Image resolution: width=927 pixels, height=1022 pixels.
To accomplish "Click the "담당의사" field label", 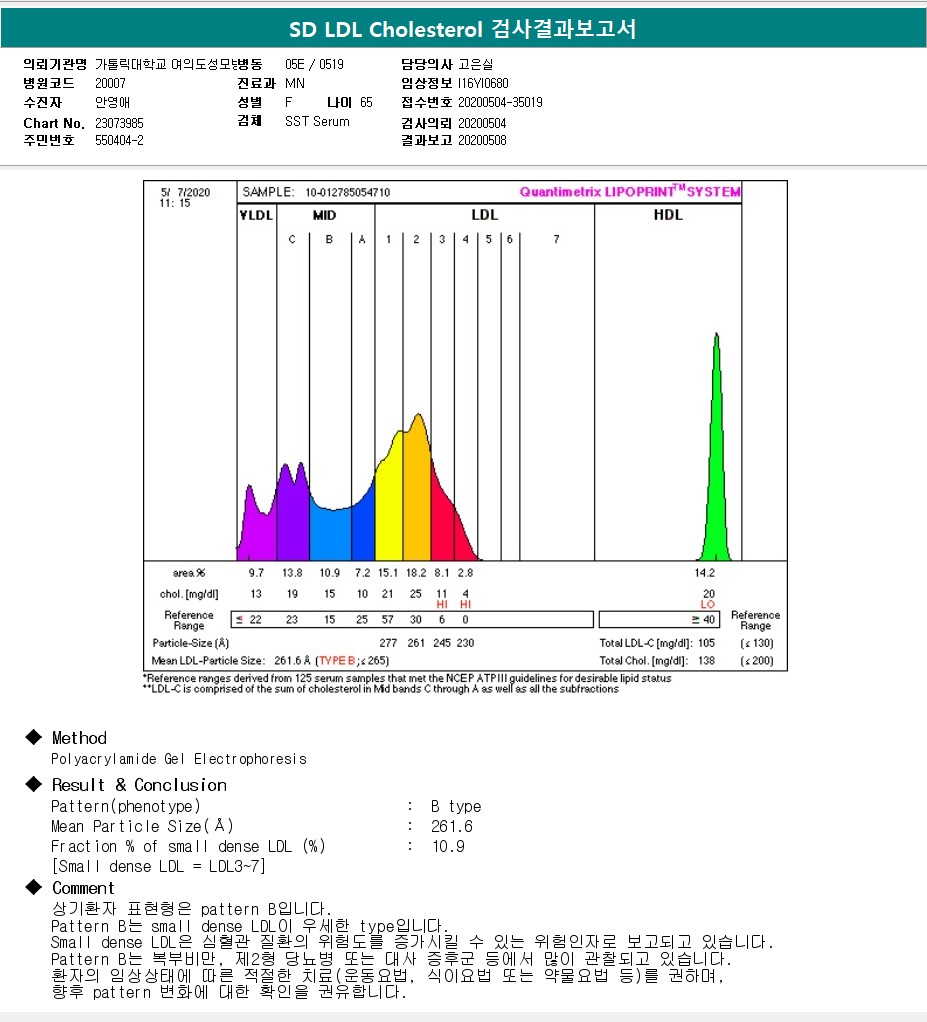I will 426,65.
